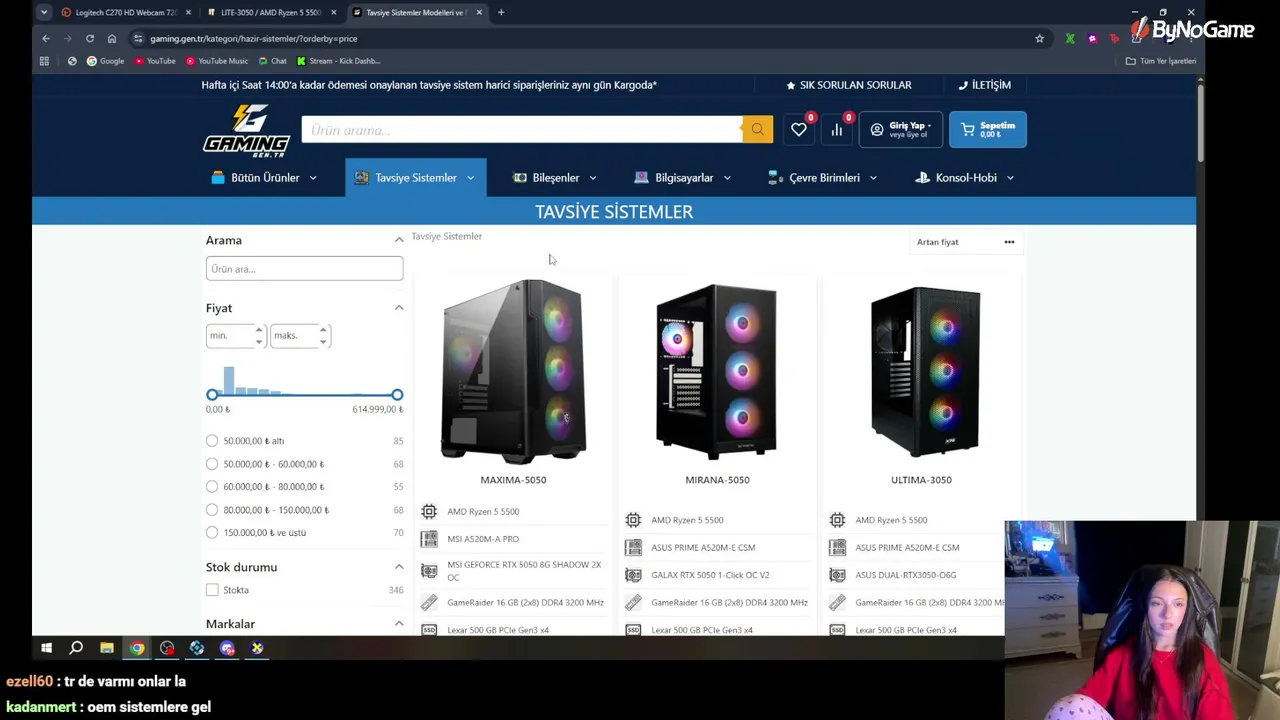Viewport: 1280px width, 720px height.
Task: Open Windows taskbar search
Action: [x=76, y=648]
